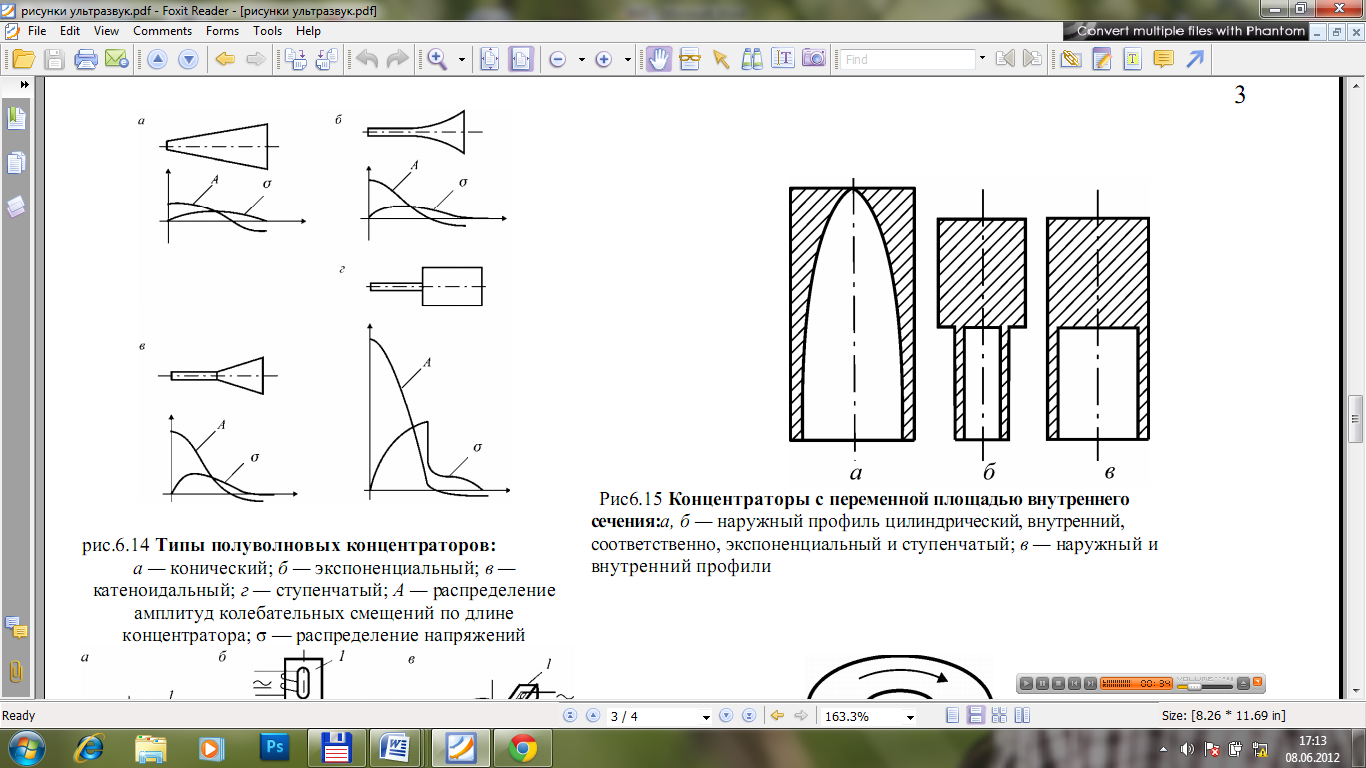Open the Edit menu
The image size is (1366, 768).
[x=70, y=30]
